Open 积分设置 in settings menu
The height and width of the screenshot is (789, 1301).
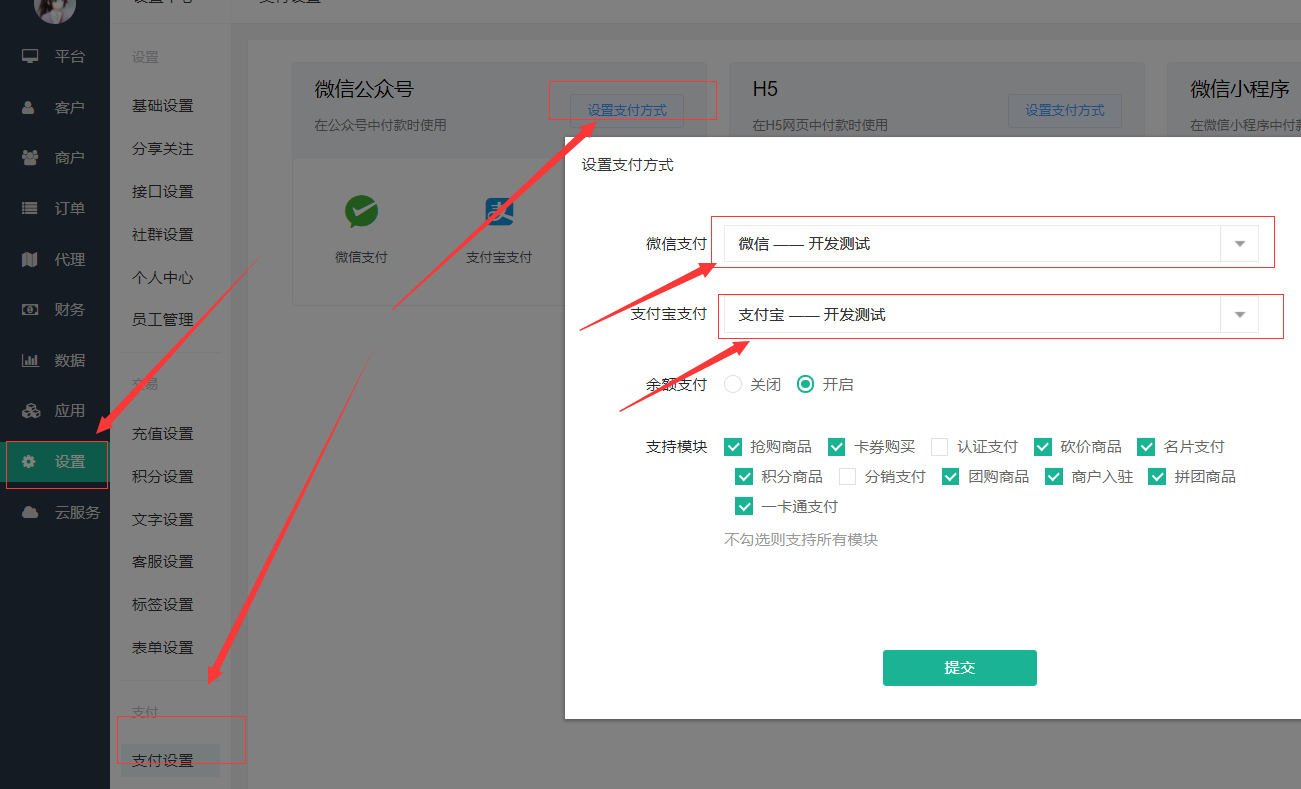pos(163,476)
